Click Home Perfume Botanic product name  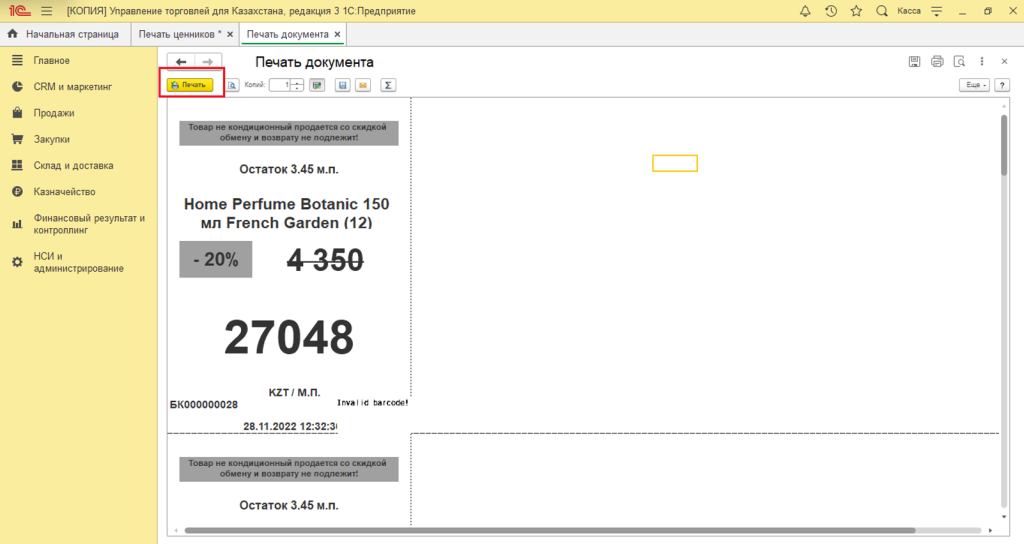pyautogui.click(x=287, y=213)
